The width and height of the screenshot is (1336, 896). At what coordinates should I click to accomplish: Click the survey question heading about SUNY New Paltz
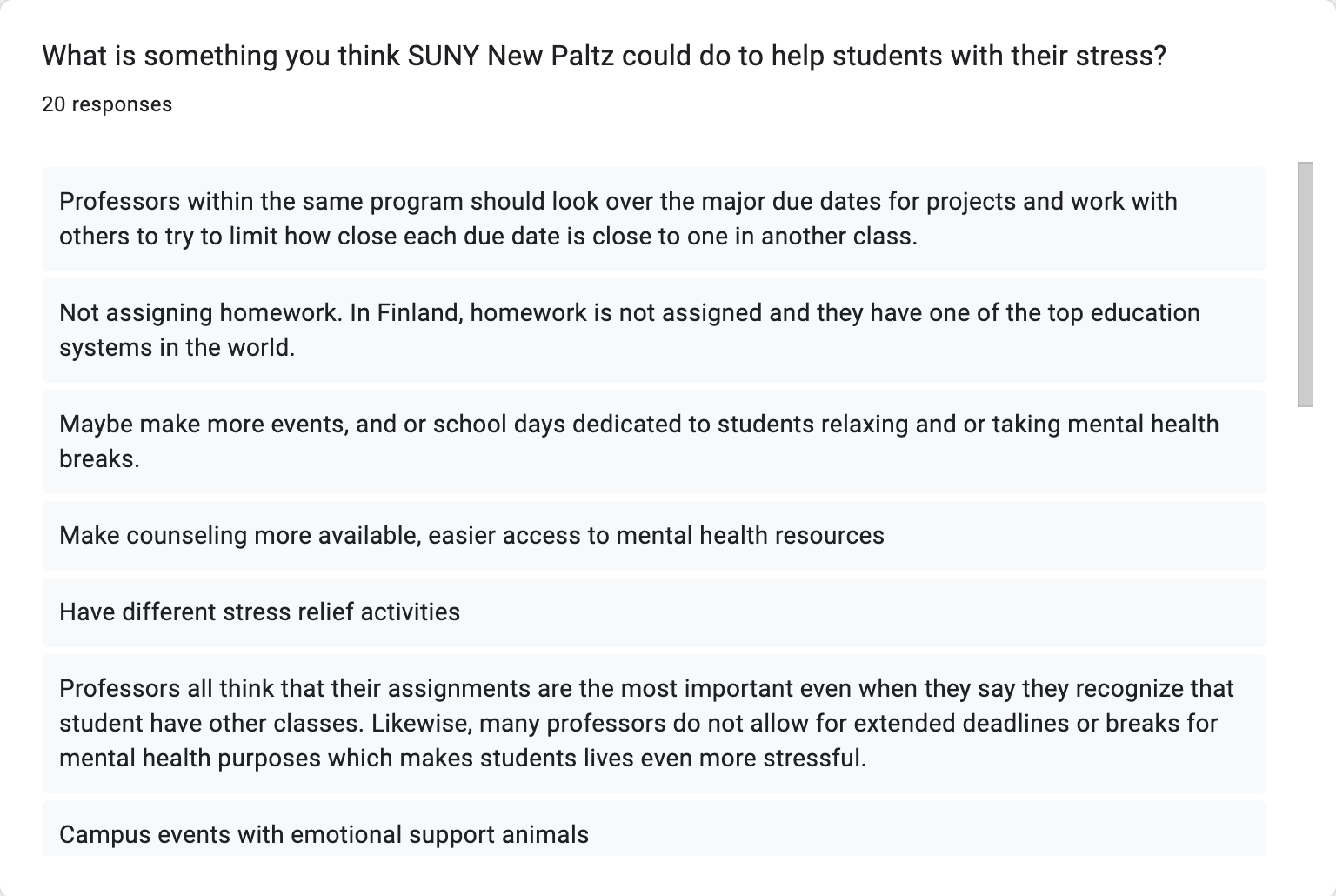coord(604,56)
